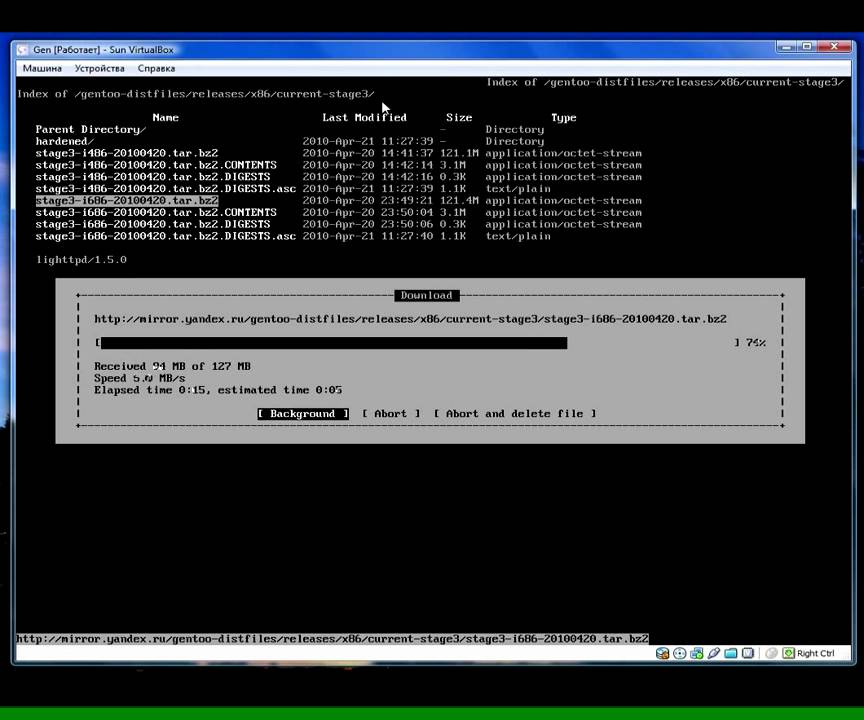This screenshot has height=720, width=864.
Task: Click the network adapter status icon
Action: point(696,653)
